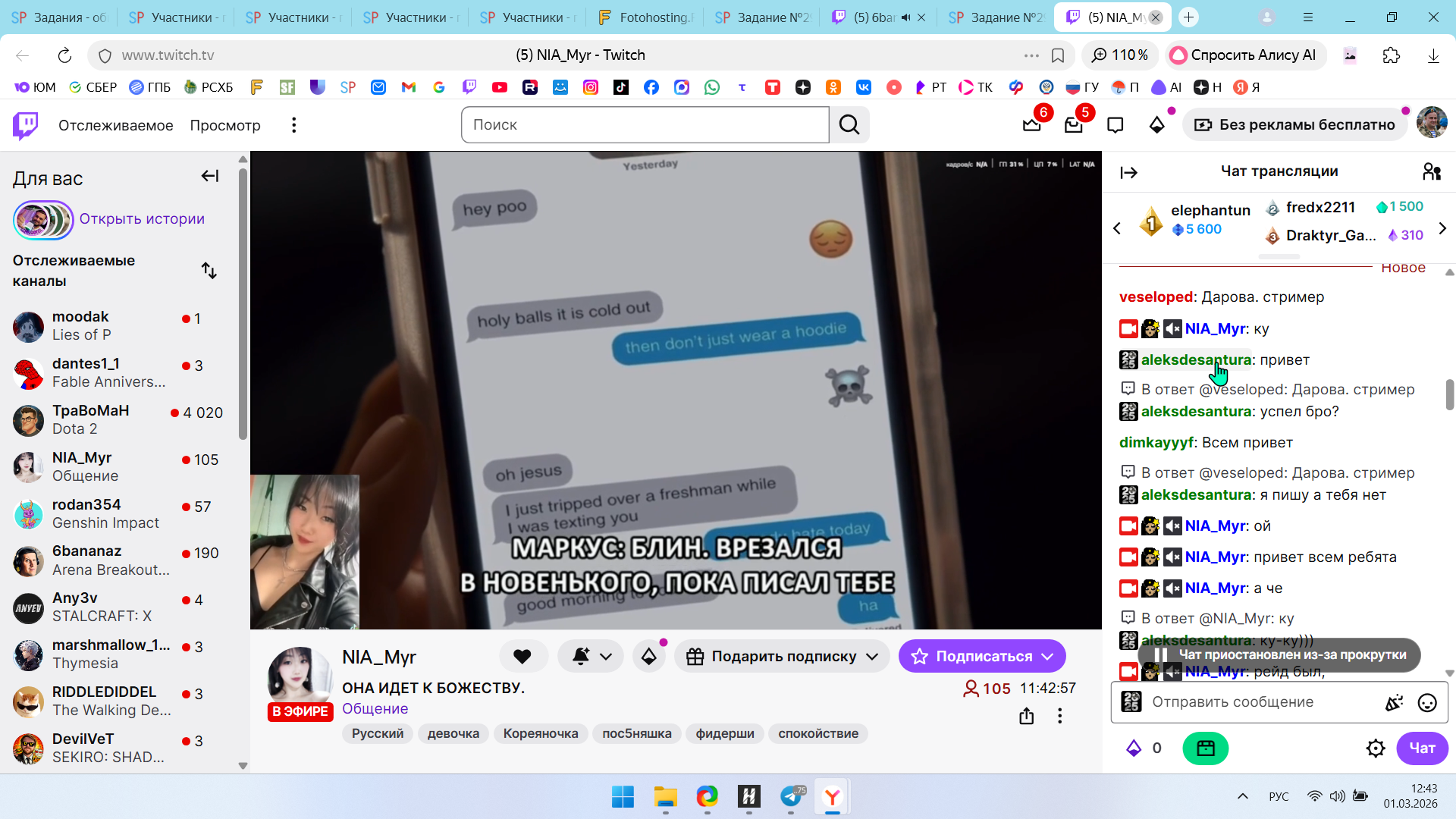Click the Twitch logo home icon
Screen dimensions: 1456x819
click(26, 125)
